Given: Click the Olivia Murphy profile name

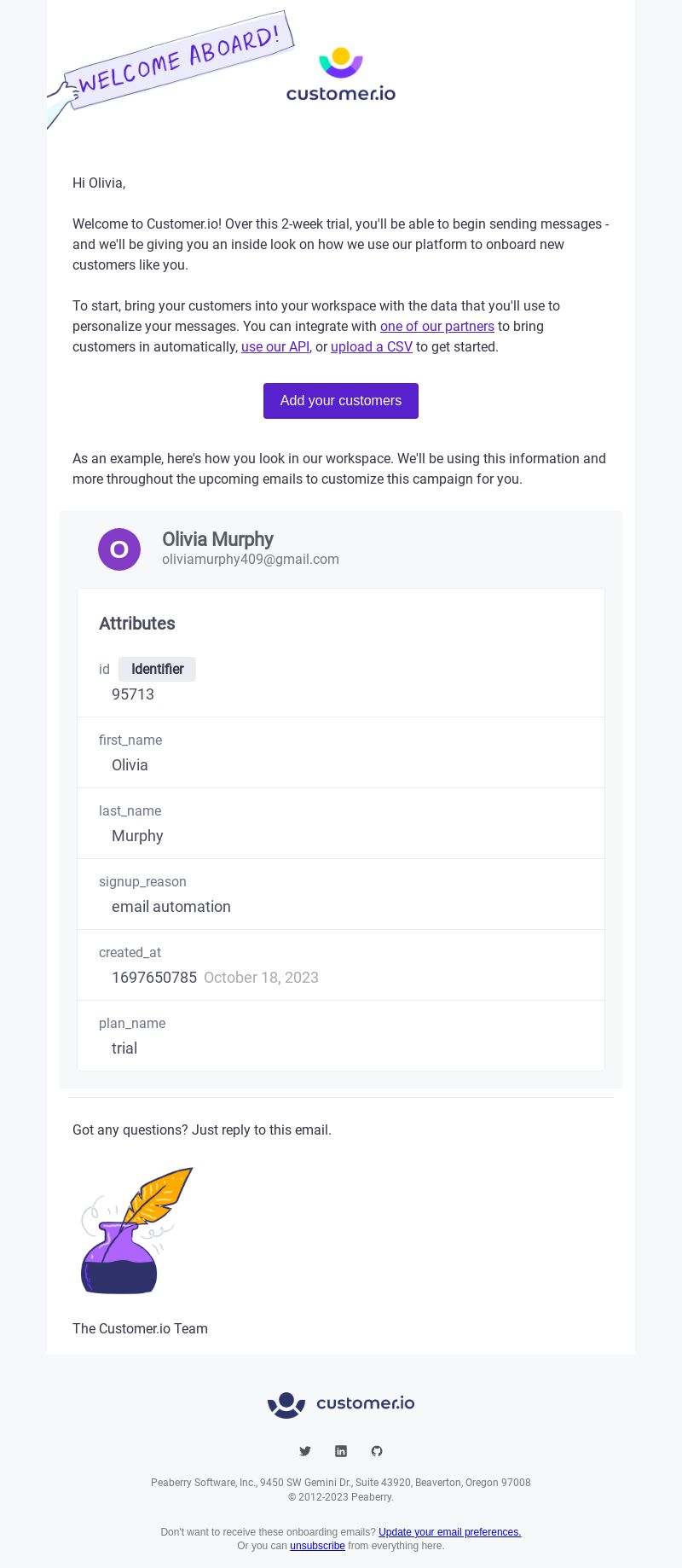Looking at the screenshot, I should 217,539.
